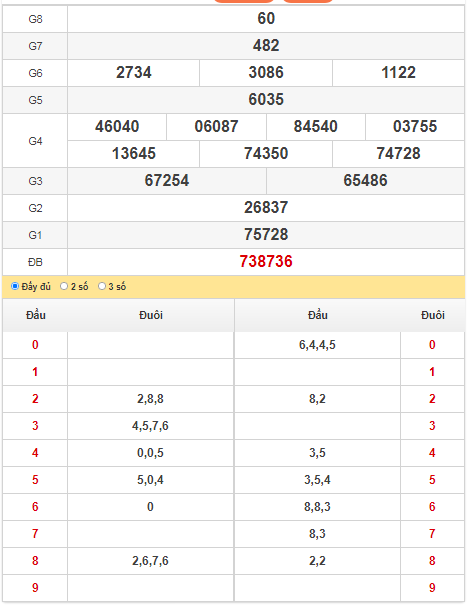The image size is (468, 608).
Task: Select the "Đầy đủ" radio option
Action: 15,286
